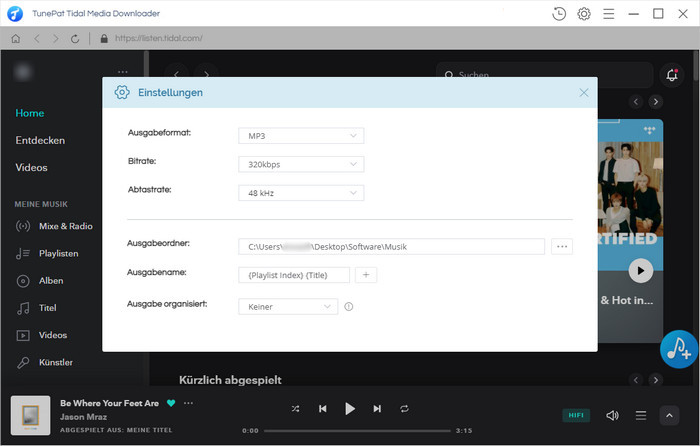Reload the page in the toolbar
Screen dimensions: 700x446
(75, 38)
